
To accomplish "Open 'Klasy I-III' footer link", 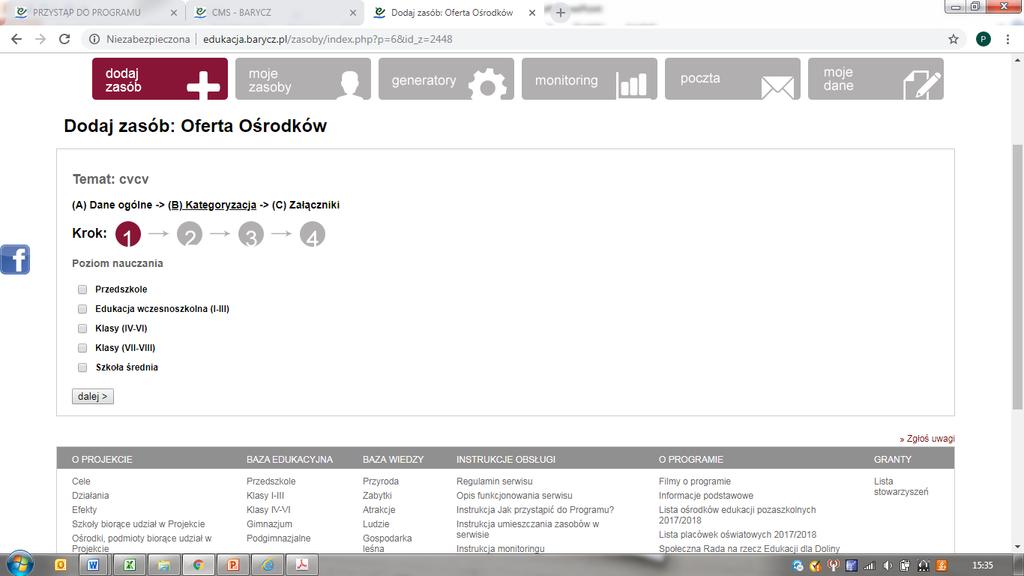I will click(265, 496).
